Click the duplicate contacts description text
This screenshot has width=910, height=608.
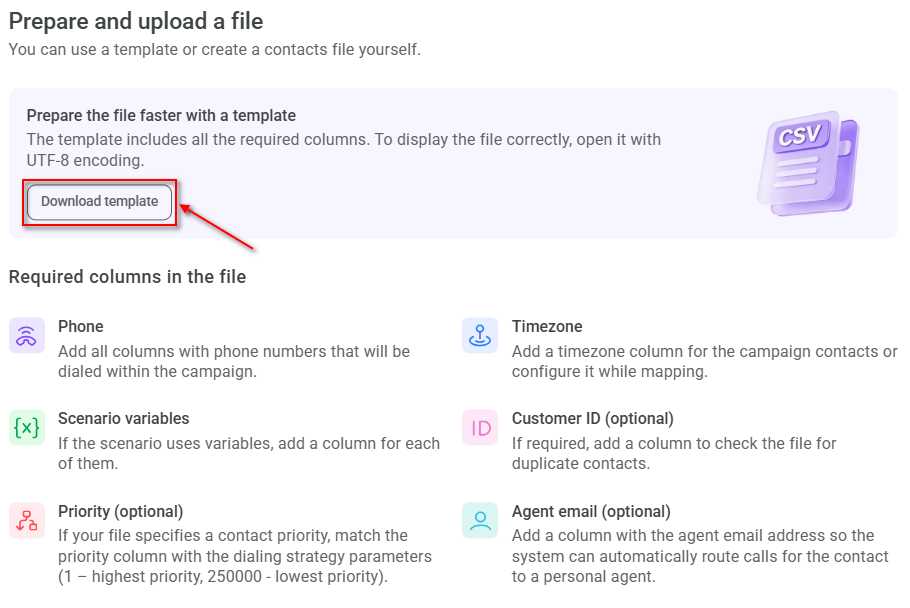pos(674,453)
